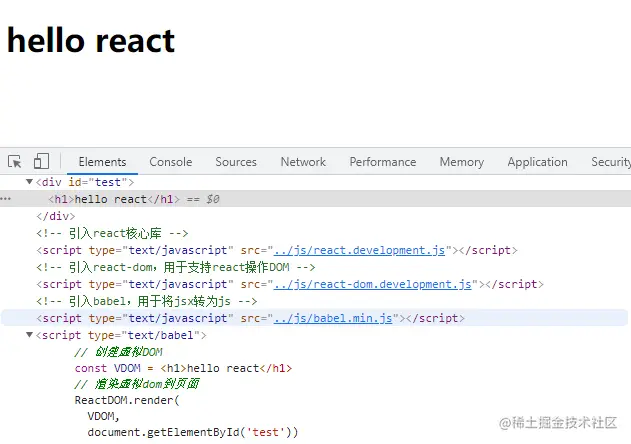Click the '// 渲染虚拟dom到页面' comment line
Viewport: 631px width, 444px height.
click(x=137, y=384)
